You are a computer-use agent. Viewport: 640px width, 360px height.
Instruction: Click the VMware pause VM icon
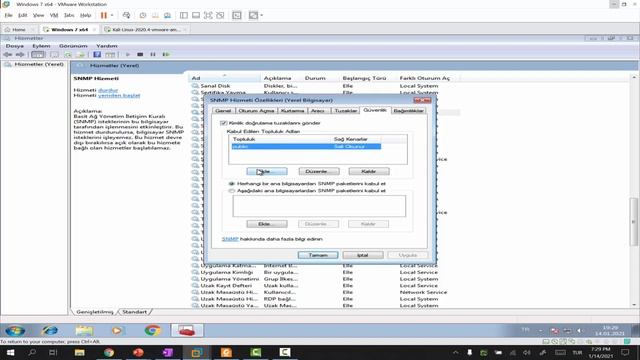tap(104, 15)
